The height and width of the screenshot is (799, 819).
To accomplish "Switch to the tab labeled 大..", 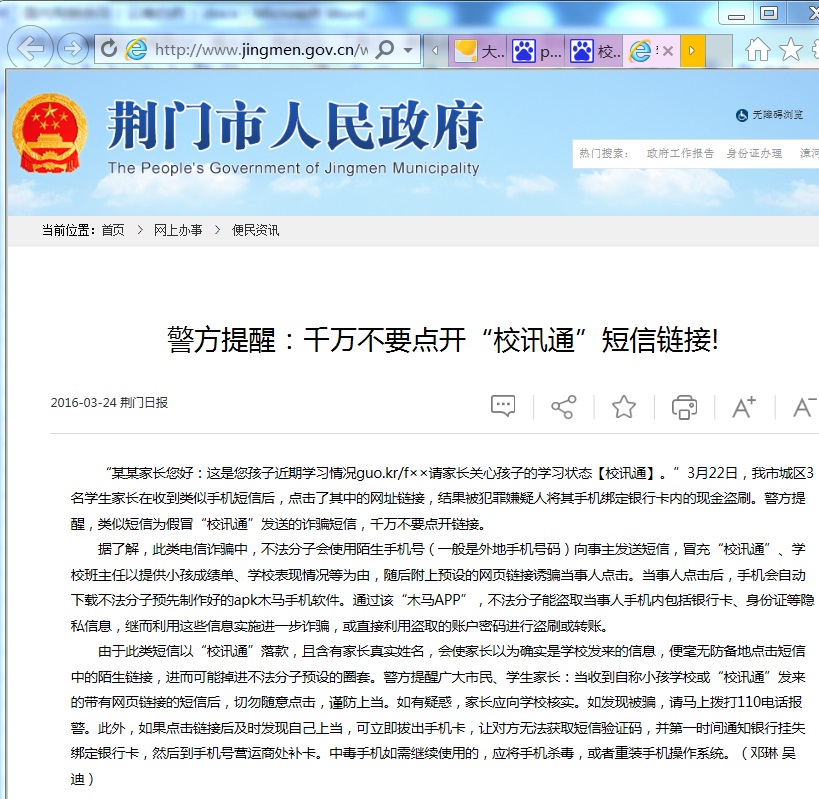I will click(x=480, y=51).
